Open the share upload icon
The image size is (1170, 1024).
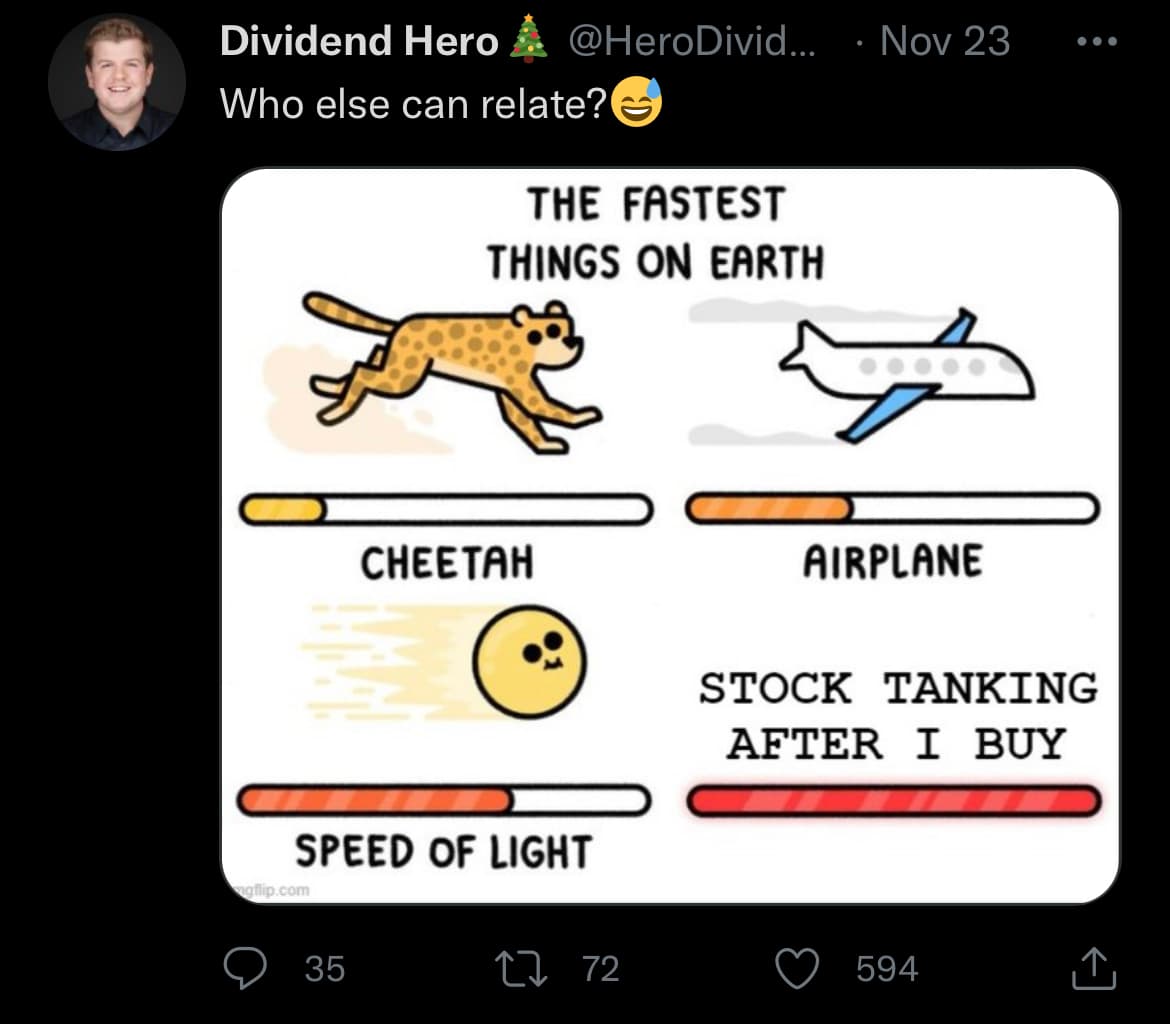pyautogui.click(x=1093, y=968)
